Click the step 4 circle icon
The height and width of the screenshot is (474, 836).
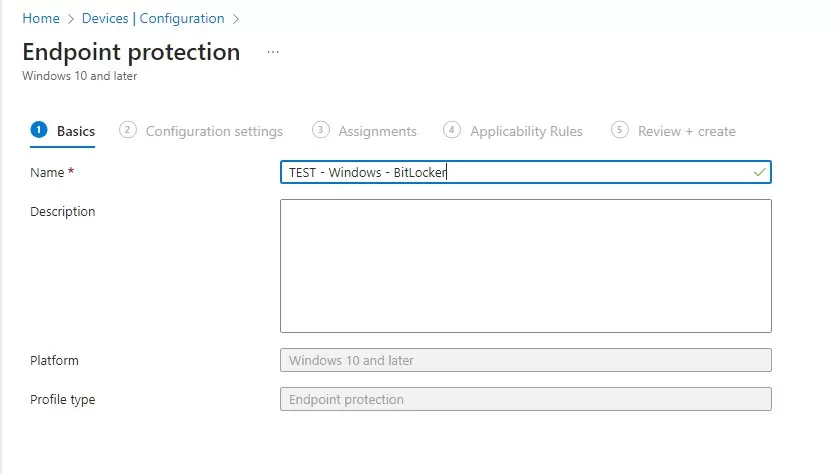452,130
